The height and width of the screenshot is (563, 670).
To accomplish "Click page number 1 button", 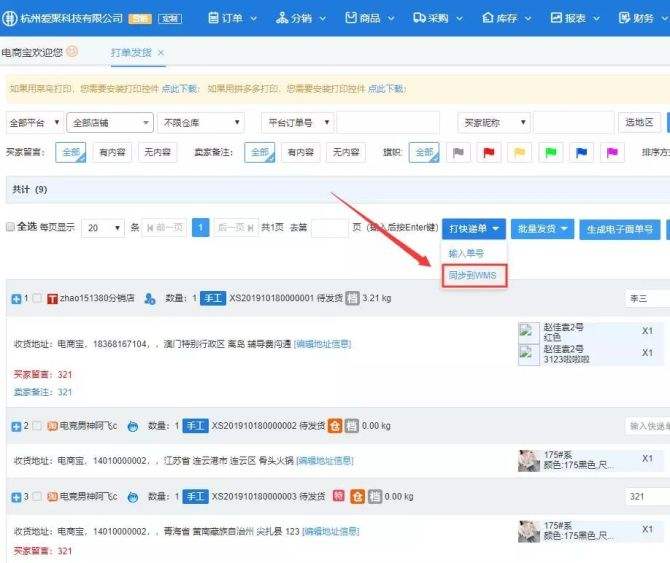I will click(x=201, y=228).
